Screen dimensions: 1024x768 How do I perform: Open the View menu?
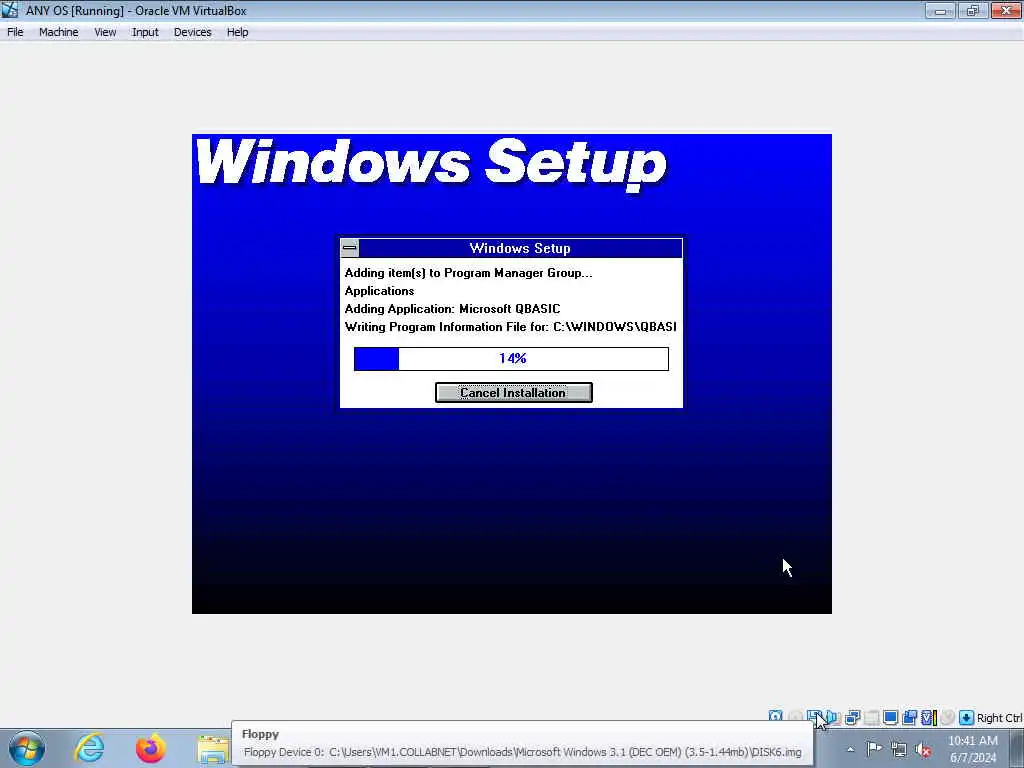pos(105,32)
